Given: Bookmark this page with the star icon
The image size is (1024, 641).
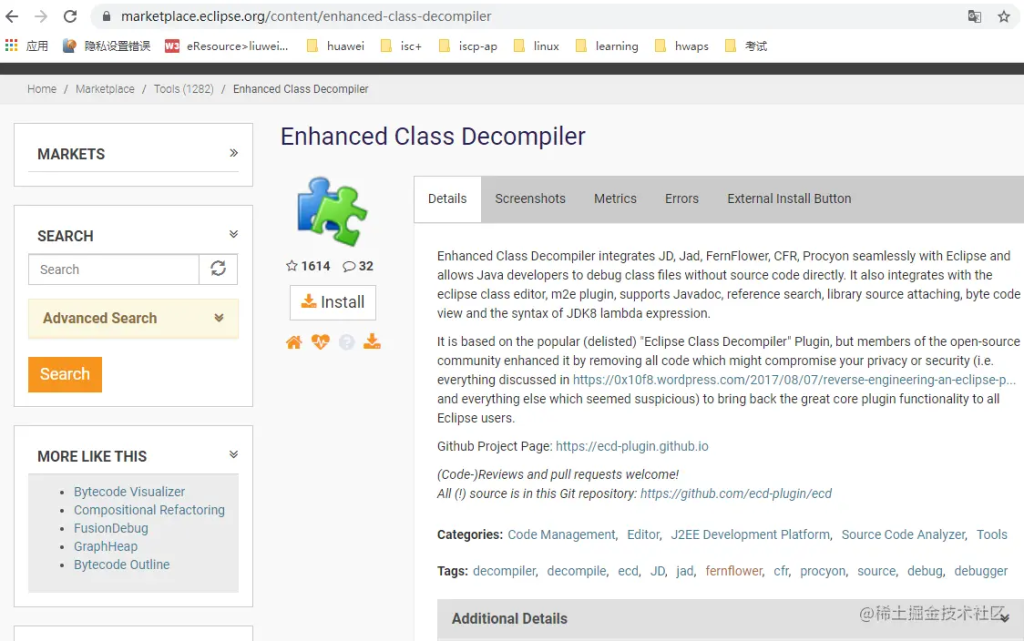Looking at the screenshot, I should (1003, 16).
